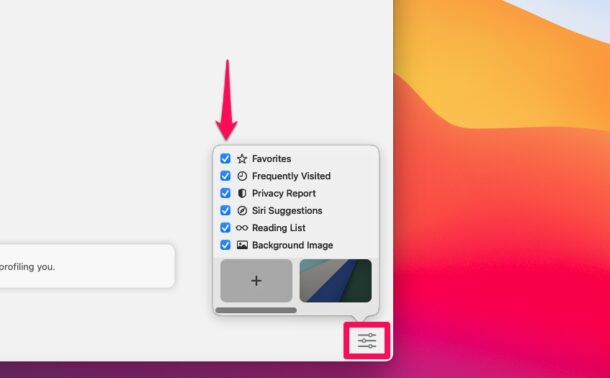The height and width of the screenshot is (378, 610).
Task: Click the Favorites label
Action: pos(272,159)
